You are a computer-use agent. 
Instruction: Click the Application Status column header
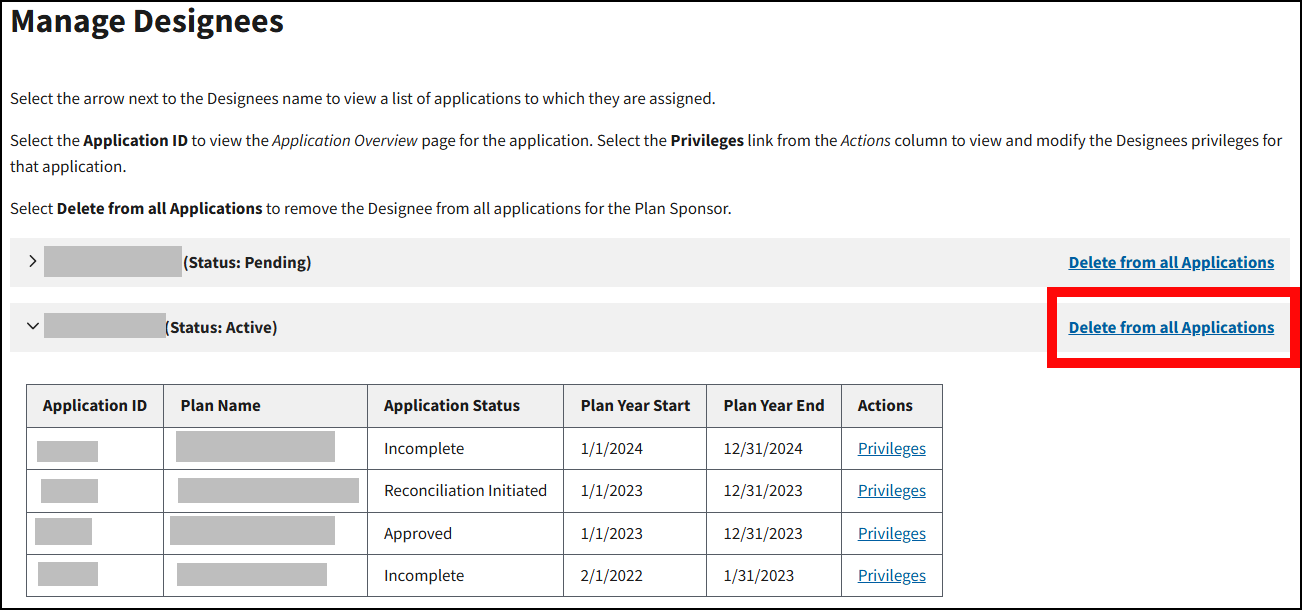(452, 406)
